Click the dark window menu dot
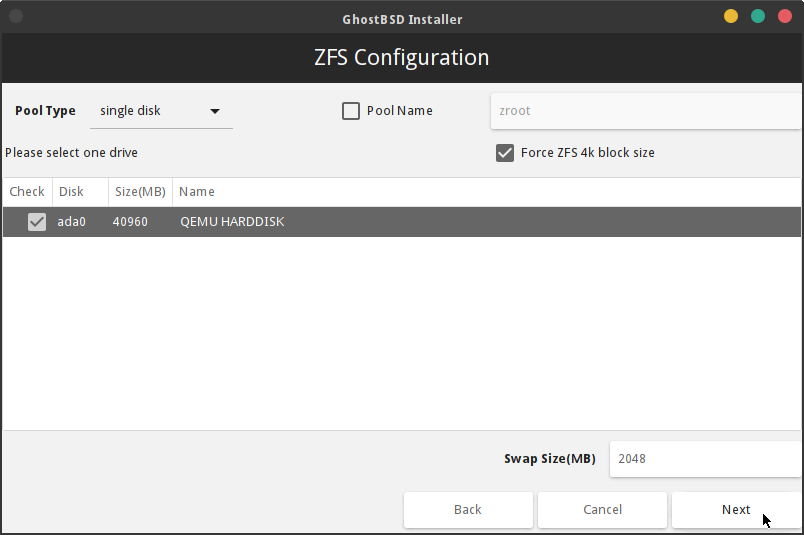The height and width of the screenshot is (535, 804). point(16,16)
